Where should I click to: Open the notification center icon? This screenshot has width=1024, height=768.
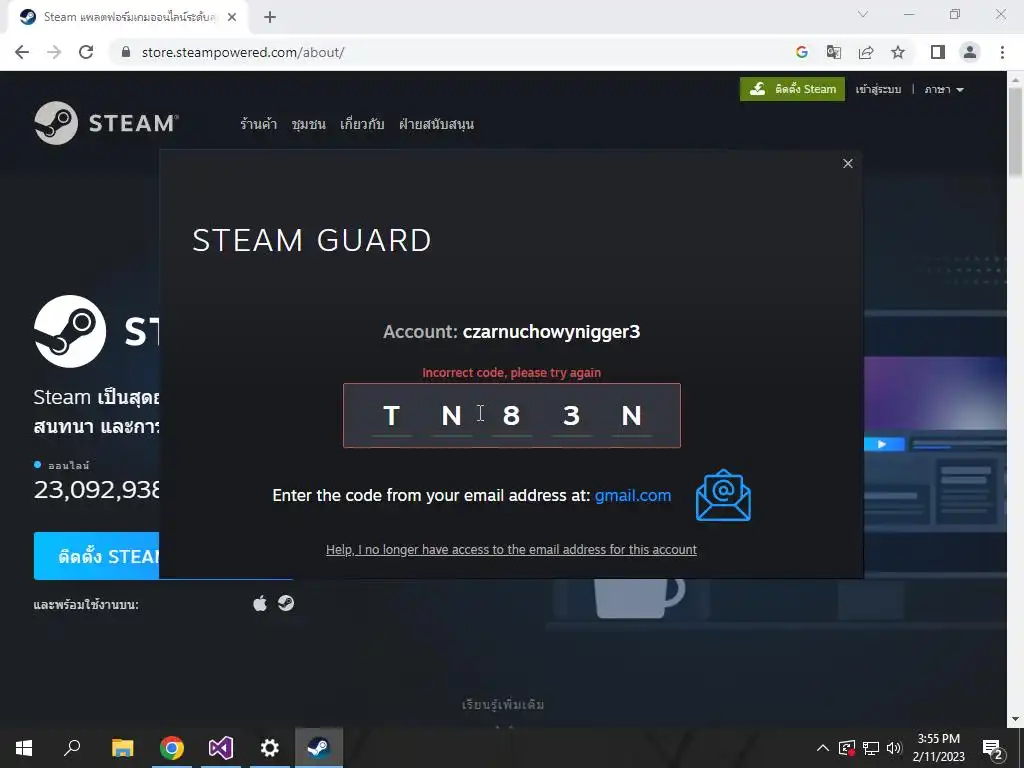(x=993, y=749)
